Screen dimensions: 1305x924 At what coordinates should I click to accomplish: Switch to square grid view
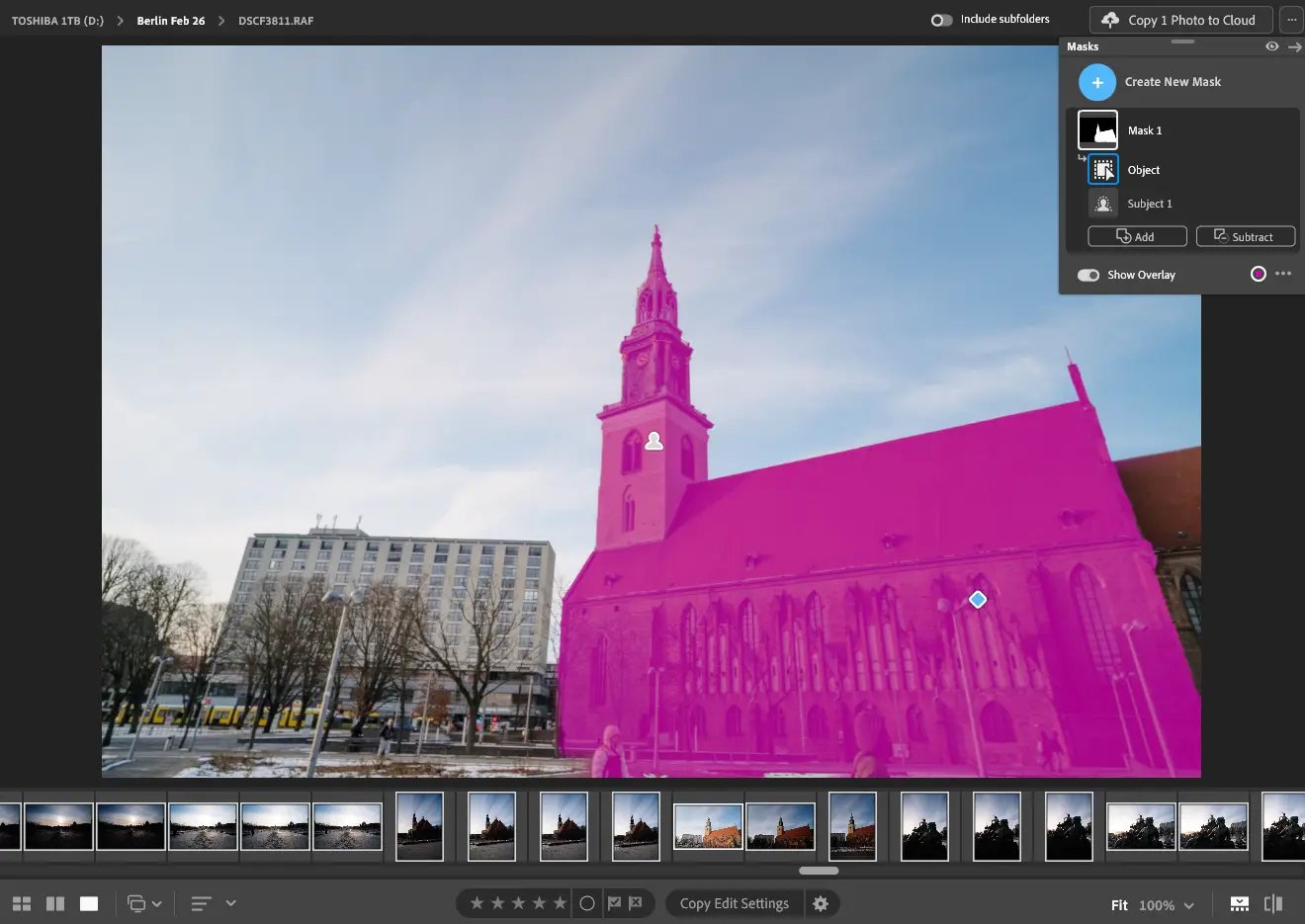(x=55, y=903)
